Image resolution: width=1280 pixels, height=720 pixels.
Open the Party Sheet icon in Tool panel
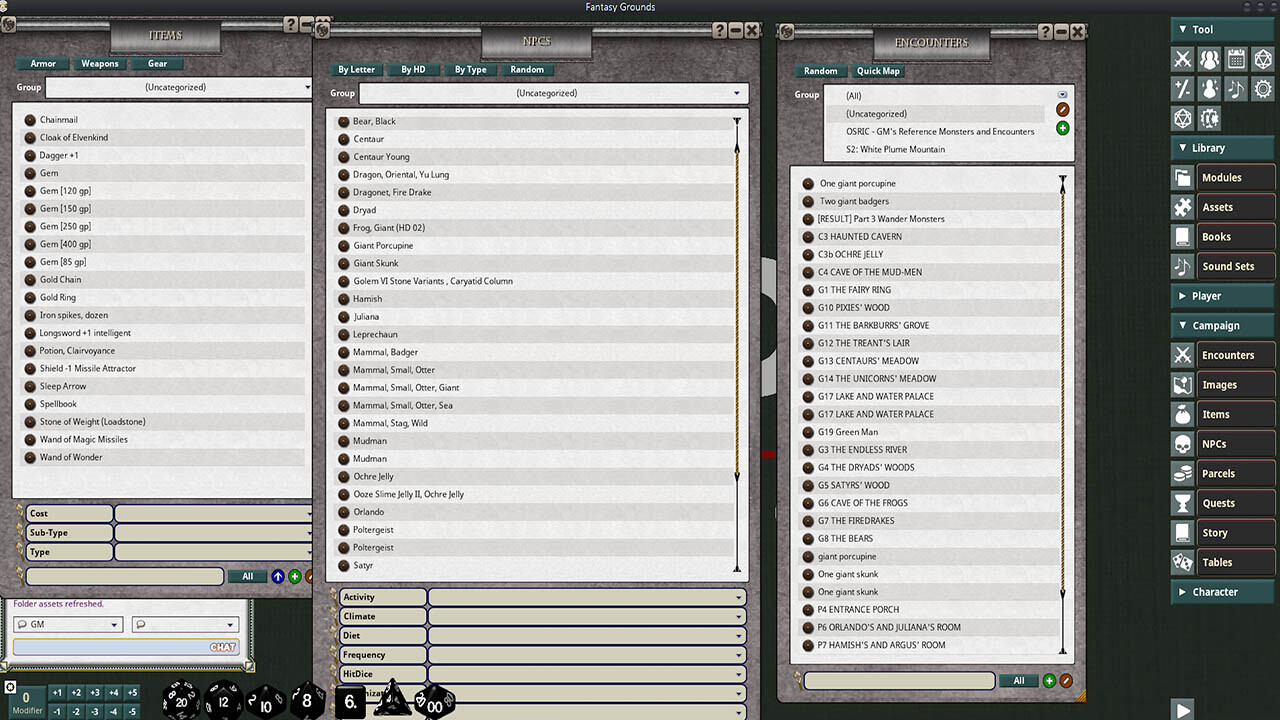[1209, 59]
